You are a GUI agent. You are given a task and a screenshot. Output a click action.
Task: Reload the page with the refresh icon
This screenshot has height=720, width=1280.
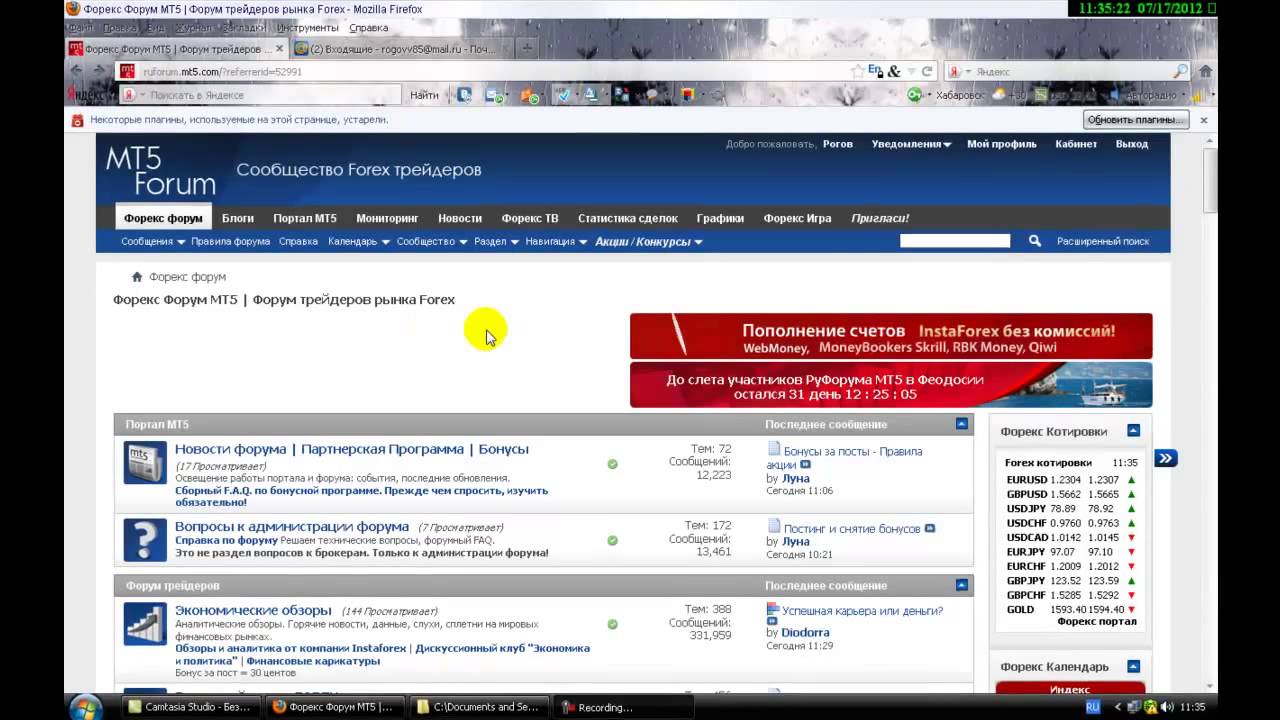coord(927,71)
